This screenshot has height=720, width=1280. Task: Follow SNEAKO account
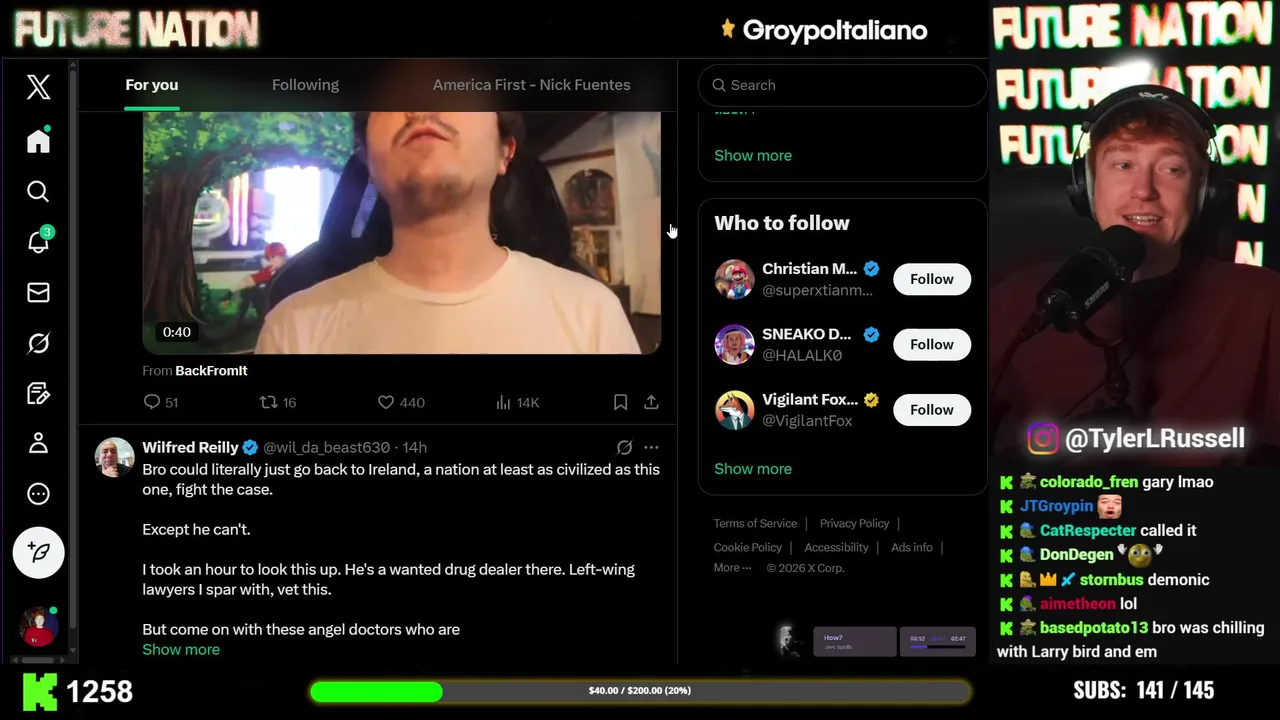click(x=932, y=344)
